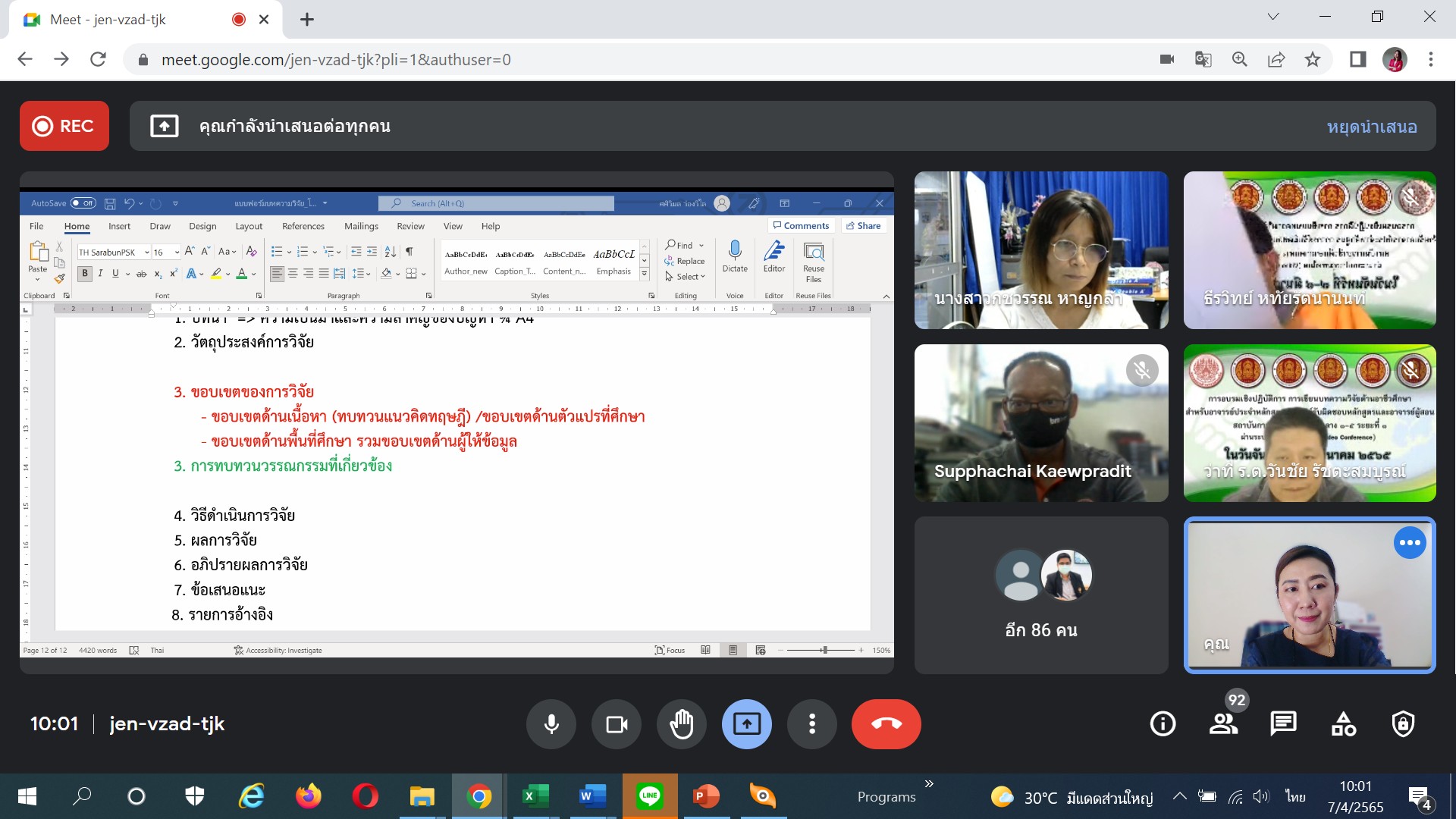Turn off the camera
This screenshot has width=1456, height=819.
click(x=617, y=724)
